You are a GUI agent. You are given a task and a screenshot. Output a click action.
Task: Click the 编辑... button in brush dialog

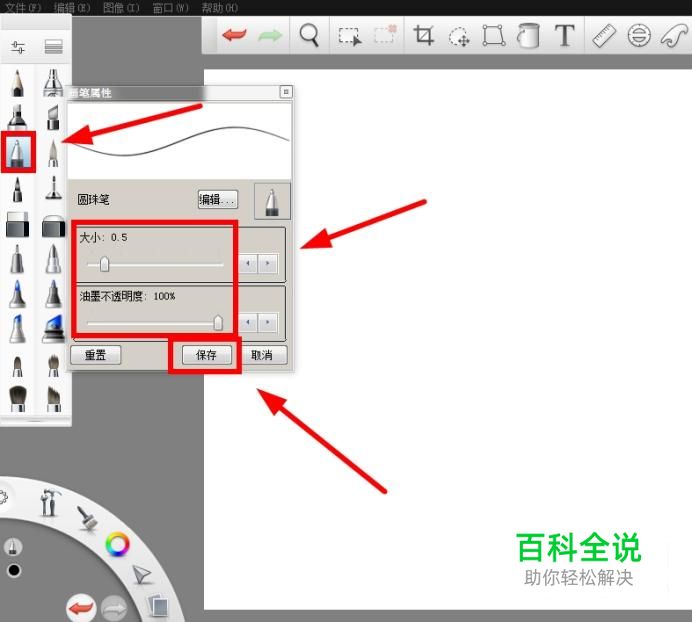(218, 200)
